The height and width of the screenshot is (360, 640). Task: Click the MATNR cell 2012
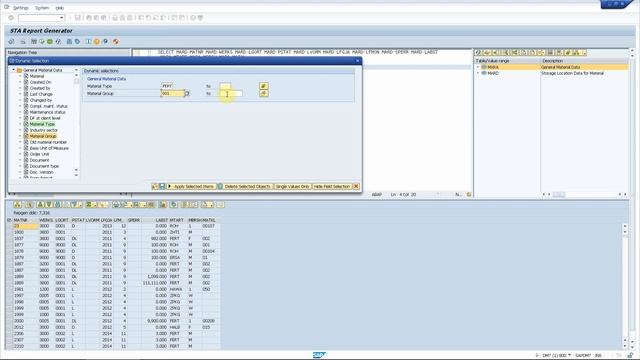coord(25,327)
